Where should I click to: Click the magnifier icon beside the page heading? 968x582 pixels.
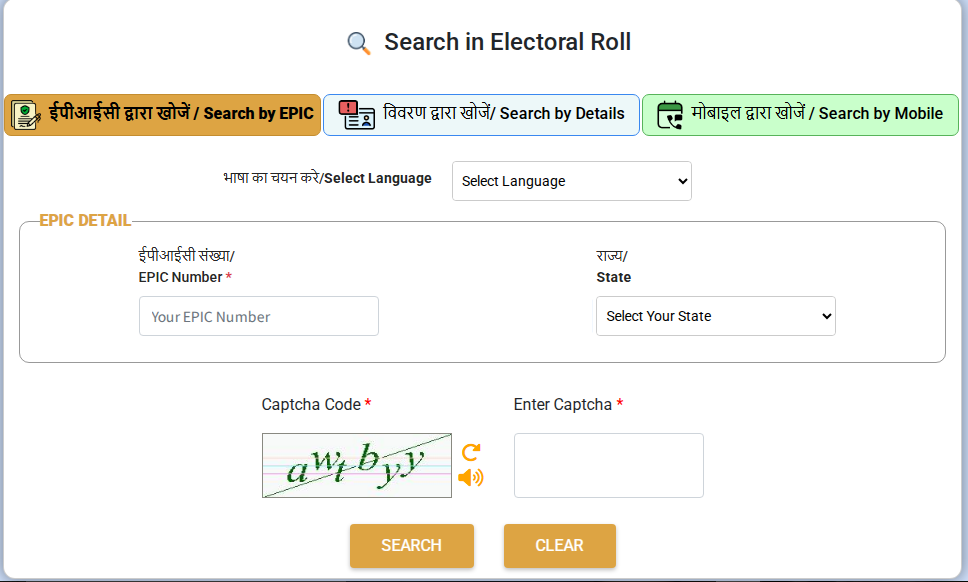pyautogui.click(x=359, y=43)
